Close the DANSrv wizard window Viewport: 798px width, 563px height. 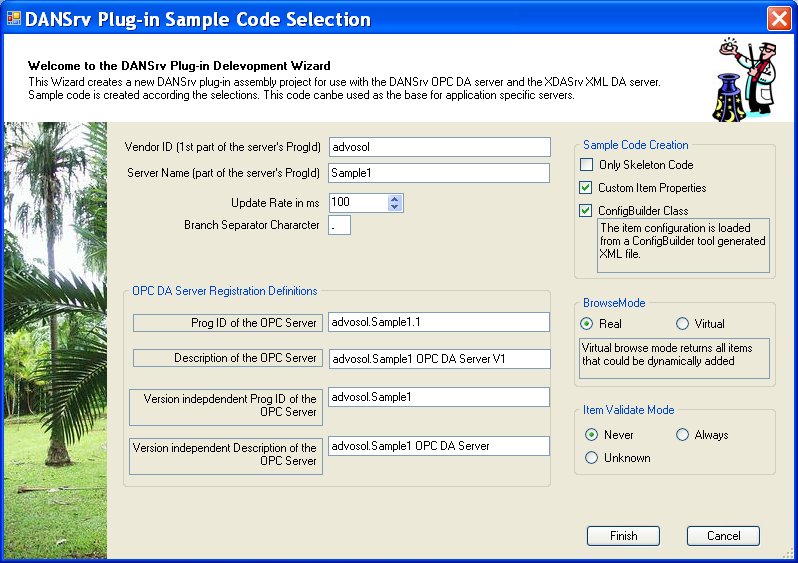[x=779, y=19]
